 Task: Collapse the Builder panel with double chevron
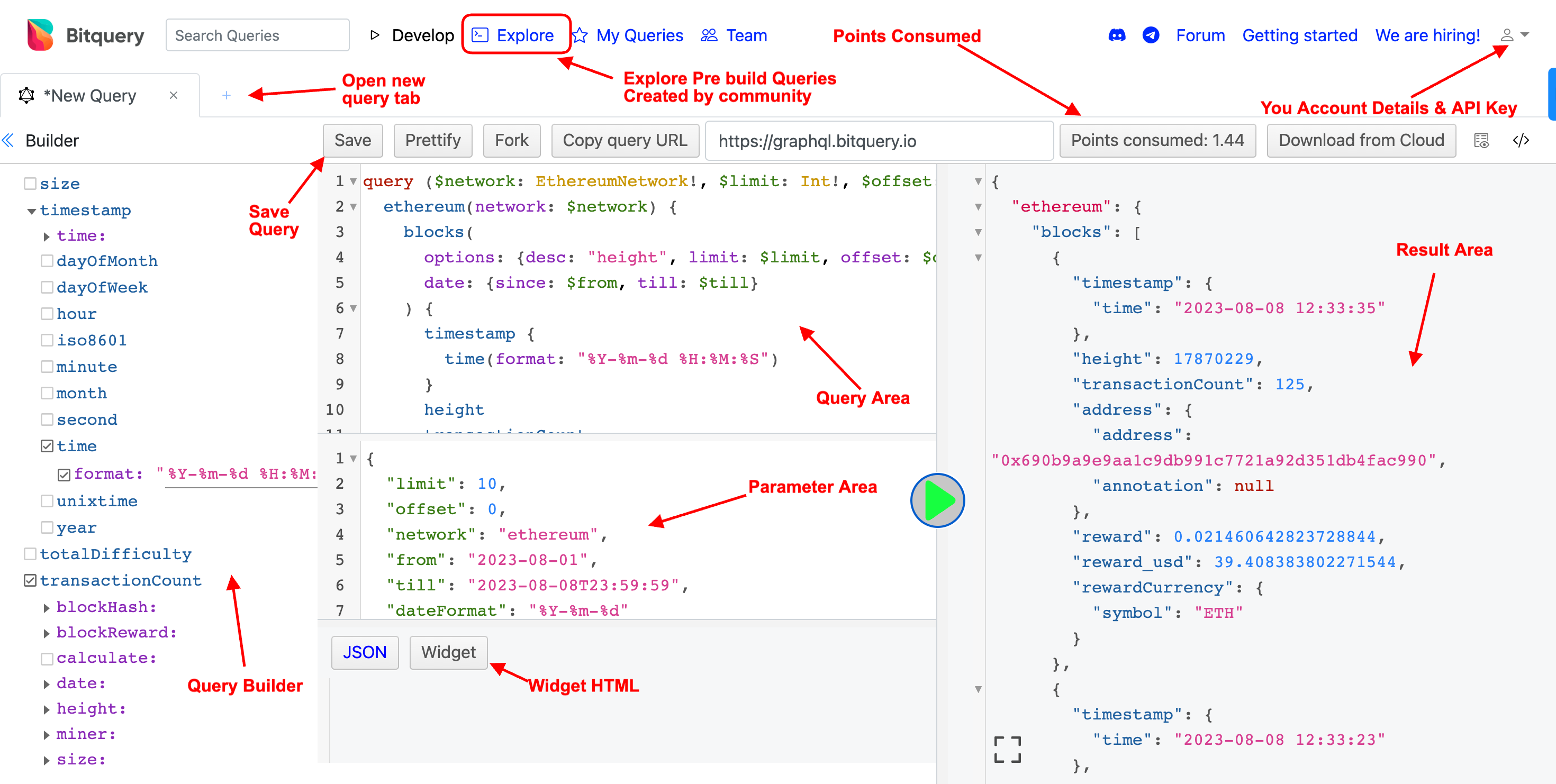pos(8,141)
